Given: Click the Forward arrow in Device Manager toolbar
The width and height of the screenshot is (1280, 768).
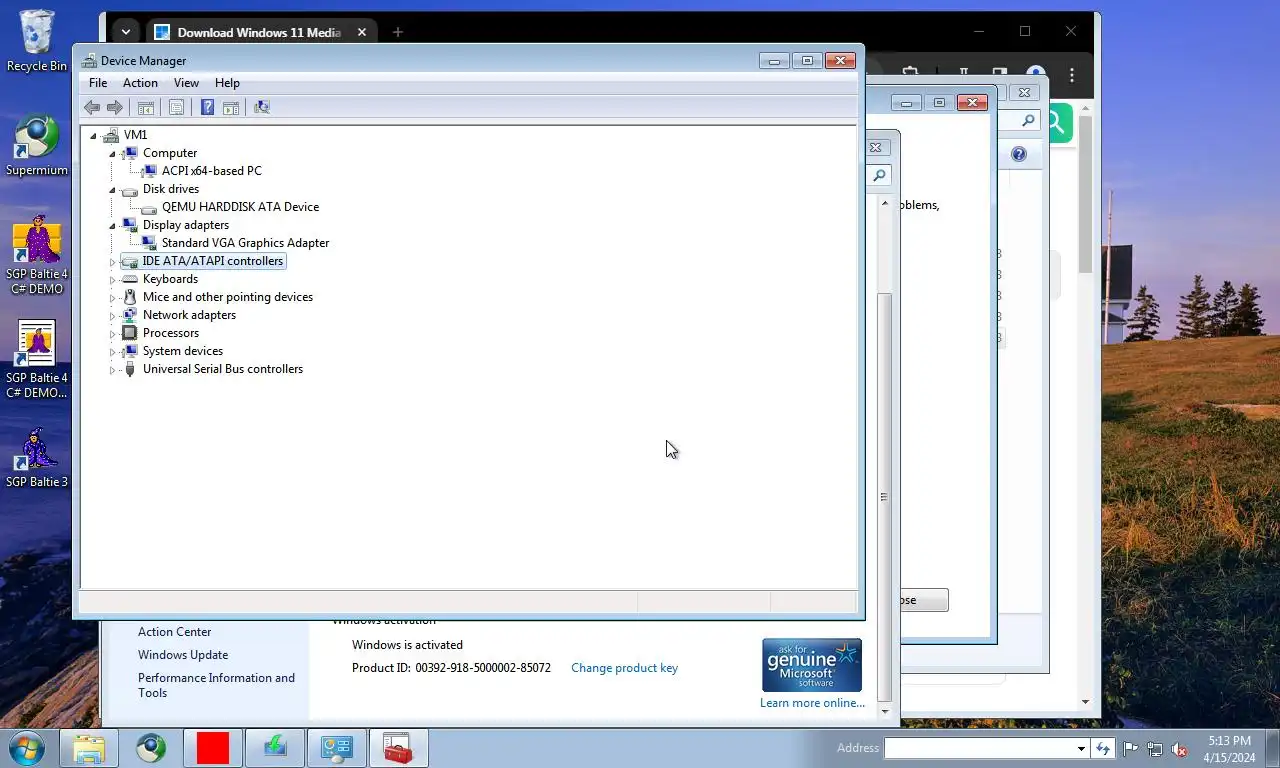Looking at the screenshot, I should pos(115,107).
